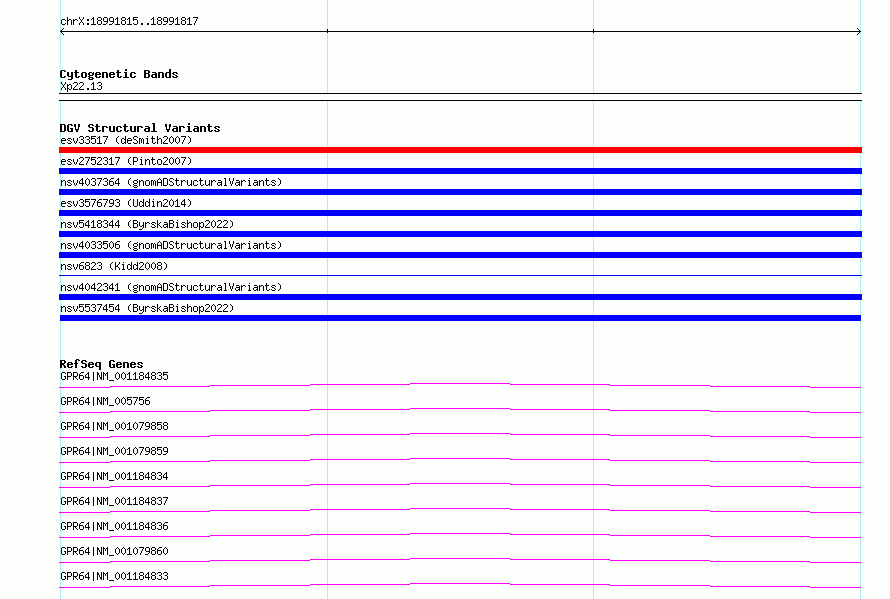Click the magenta line under GPR64|NM_001184835
This screenshot has width=890, height=599.
[x=460, y=386]
